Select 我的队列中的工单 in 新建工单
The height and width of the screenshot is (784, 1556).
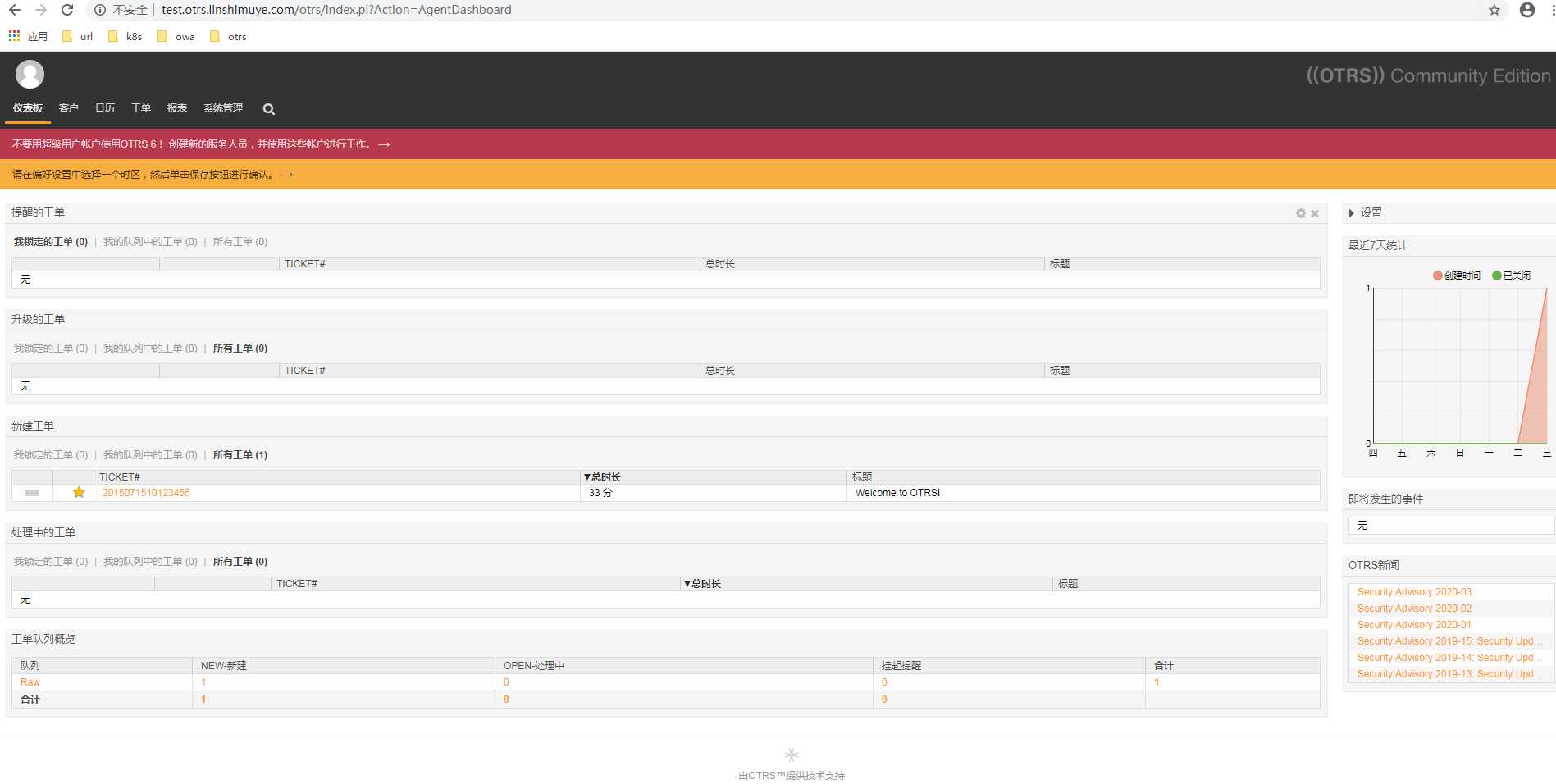150,455
